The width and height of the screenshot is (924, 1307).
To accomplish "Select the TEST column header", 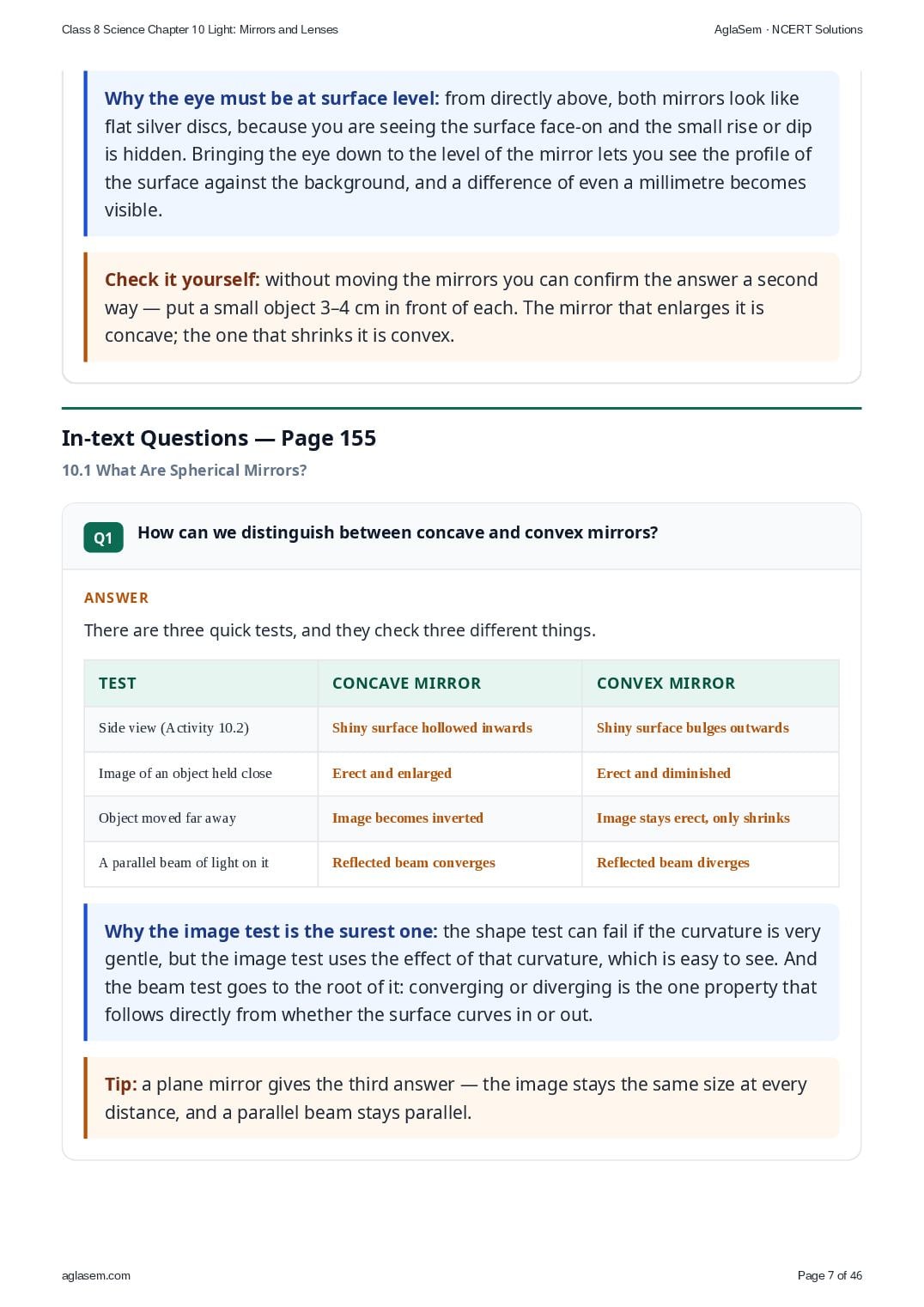I will click(201, 684).
